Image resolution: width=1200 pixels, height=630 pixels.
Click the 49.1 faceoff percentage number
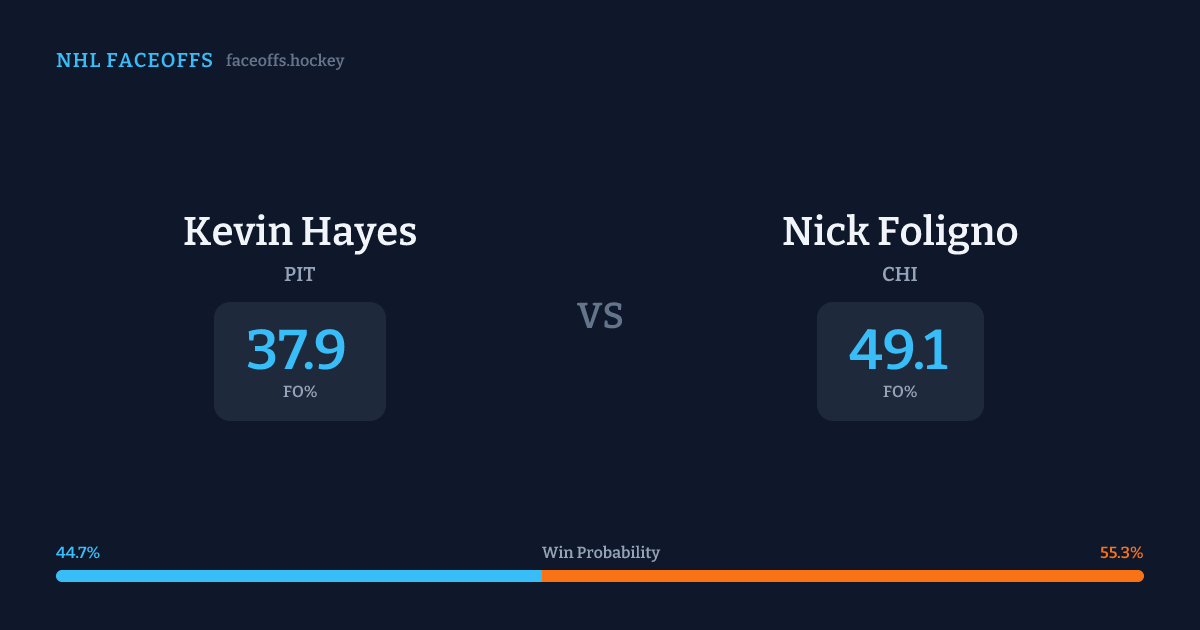[899, 350]
